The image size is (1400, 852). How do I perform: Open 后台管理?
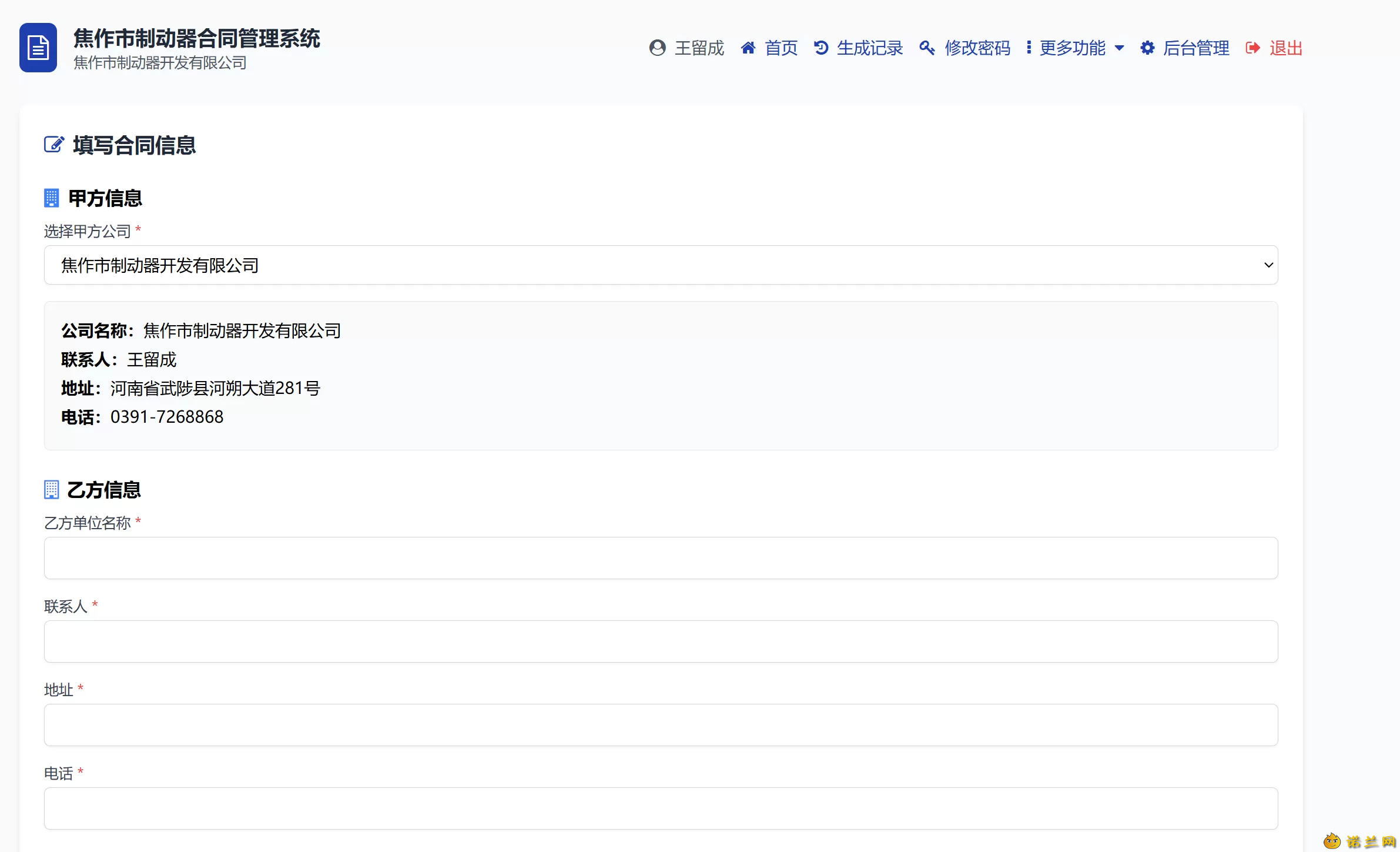click(x=1185, y=48)
